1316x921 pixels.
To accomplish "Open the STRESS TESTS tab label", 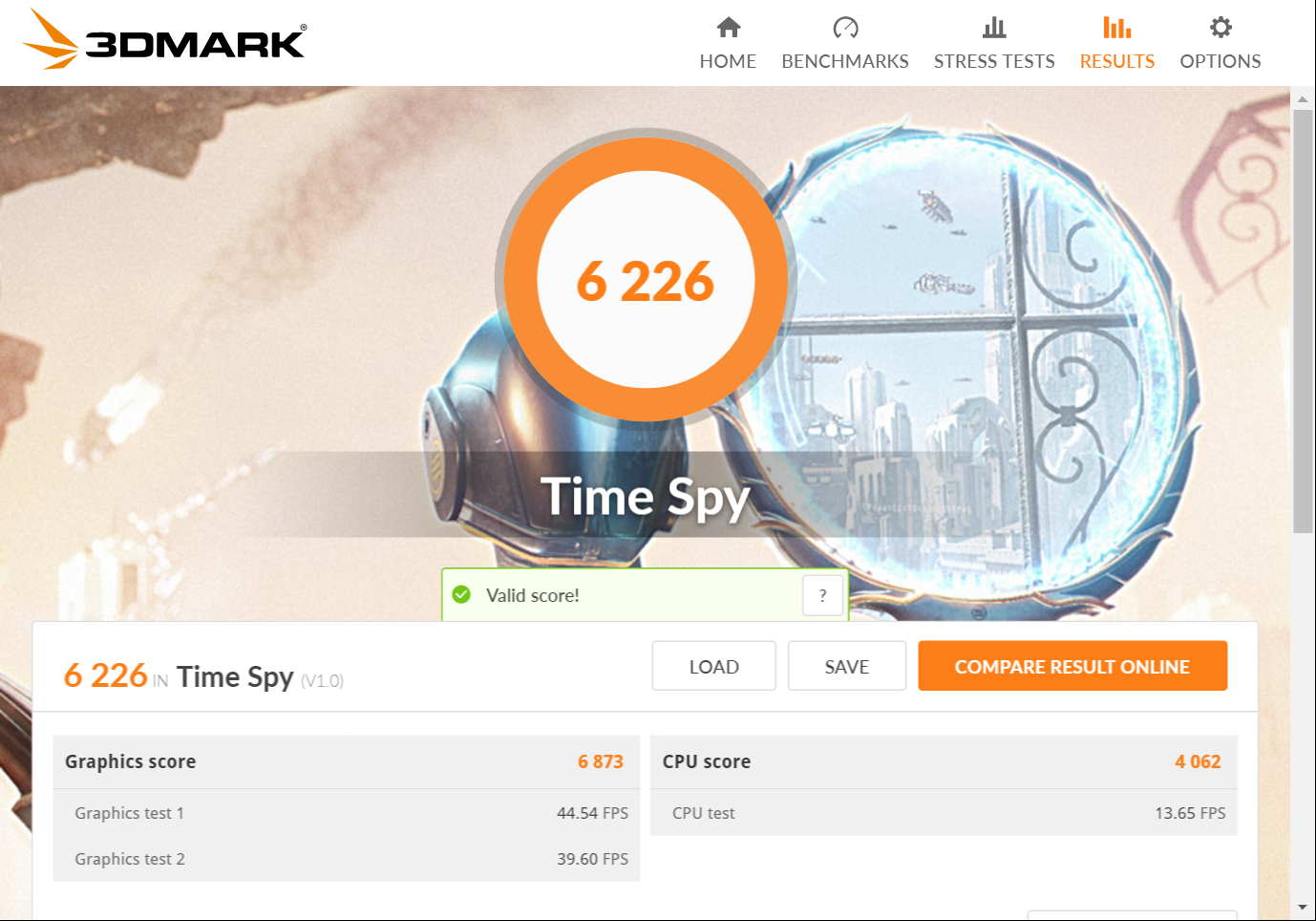I will 994,61.
